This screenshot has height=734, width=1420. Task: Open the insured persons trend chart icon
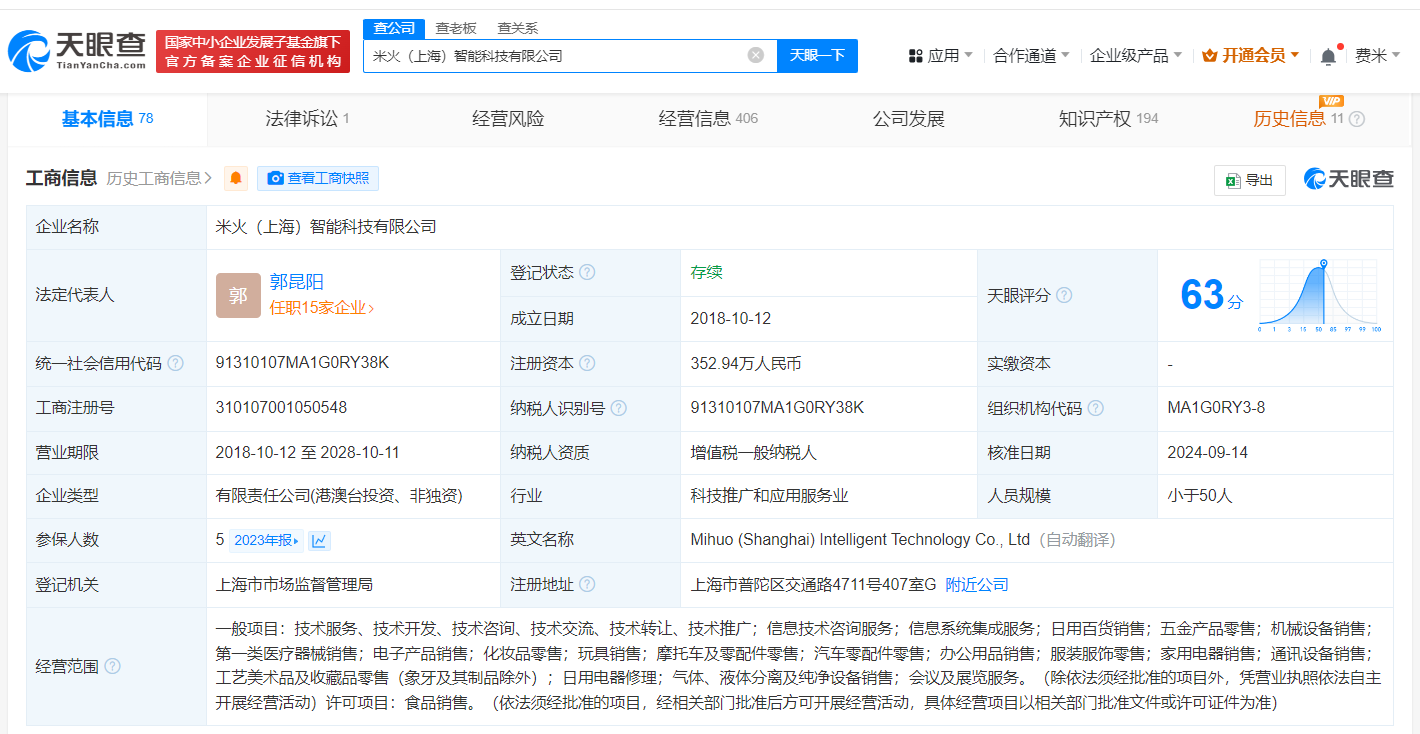point(319,540)
